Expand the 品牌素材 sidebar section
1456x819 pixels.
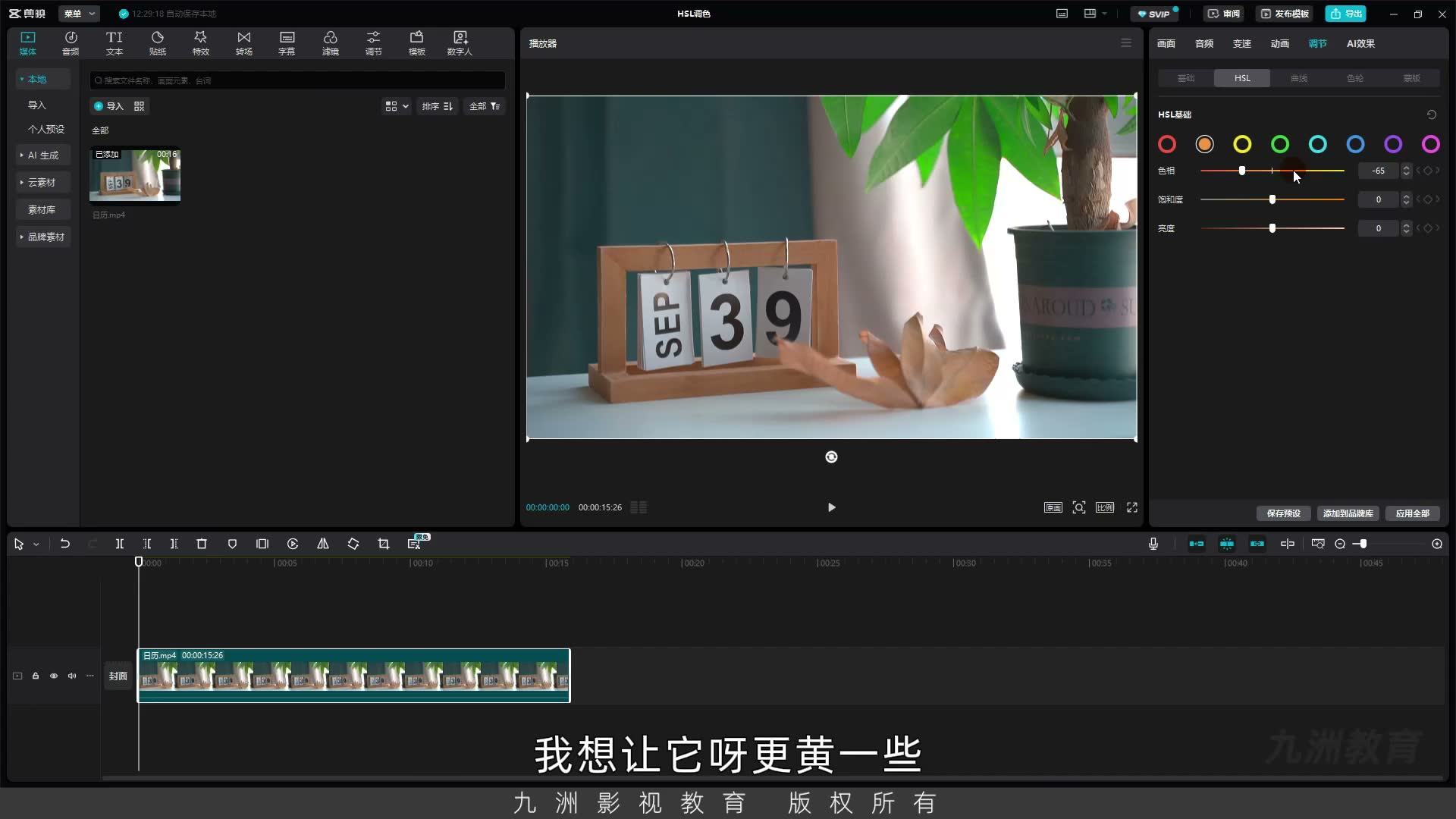tap(42, 237)
